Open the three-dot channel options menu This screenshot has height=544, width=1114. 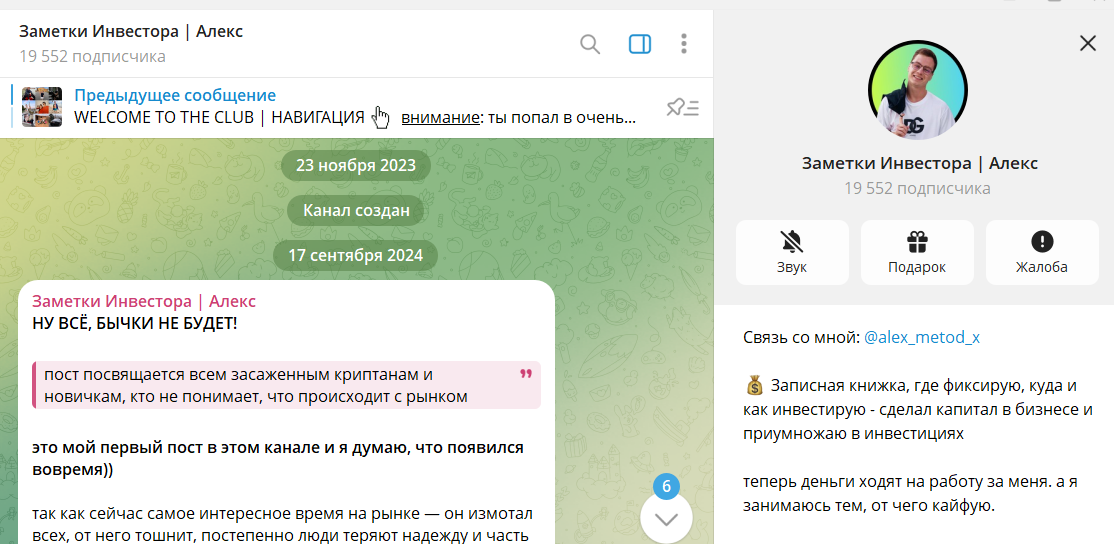pos(684,44)
